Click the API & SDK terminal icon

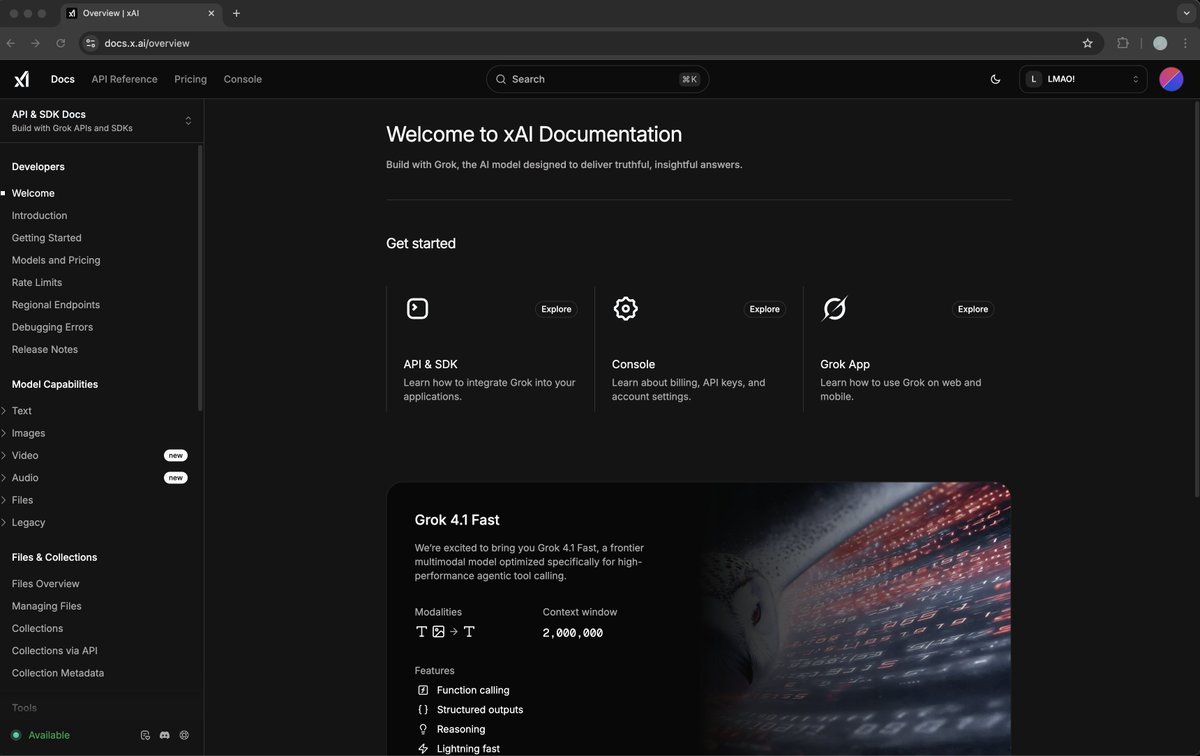418,309
